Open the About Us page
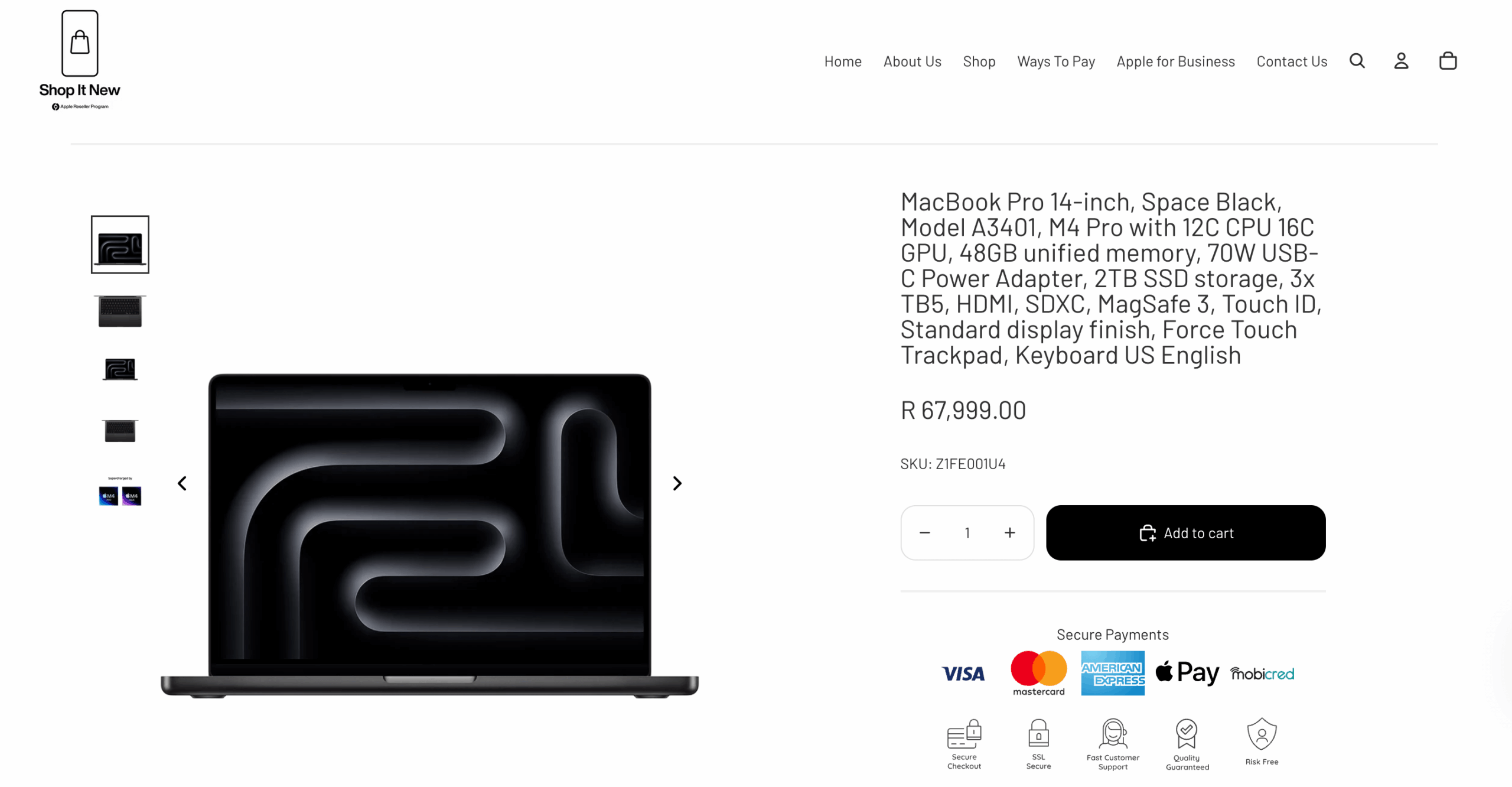 pos(912,61)
